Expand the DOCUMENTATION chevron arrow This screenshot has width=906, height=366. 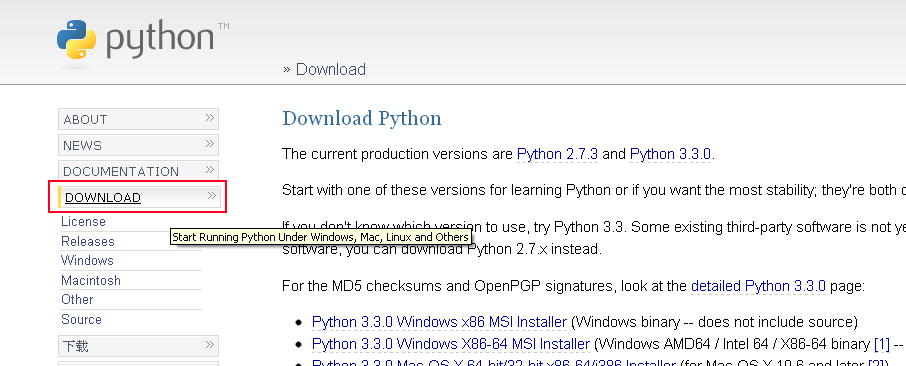coord(210,170)
